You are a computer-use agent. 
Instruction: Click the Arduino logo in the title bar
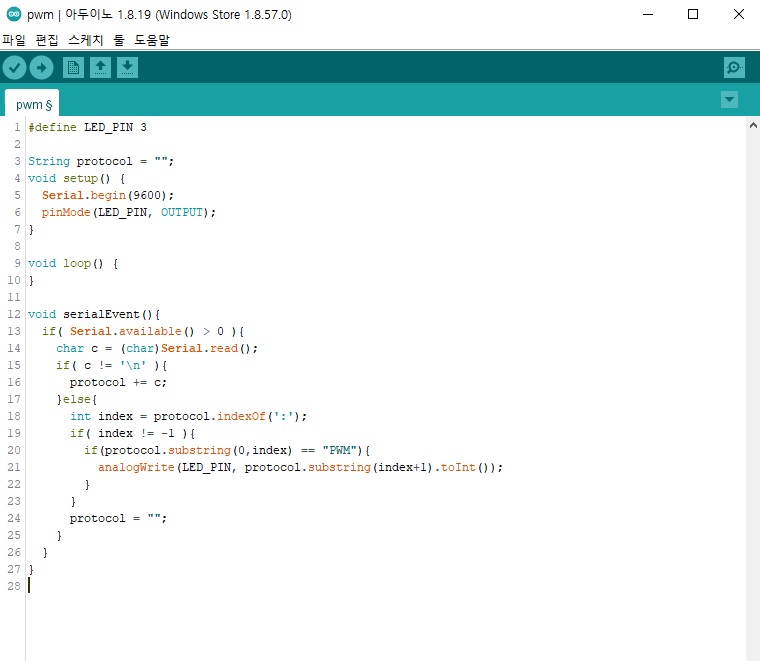[x=14, y=14]
